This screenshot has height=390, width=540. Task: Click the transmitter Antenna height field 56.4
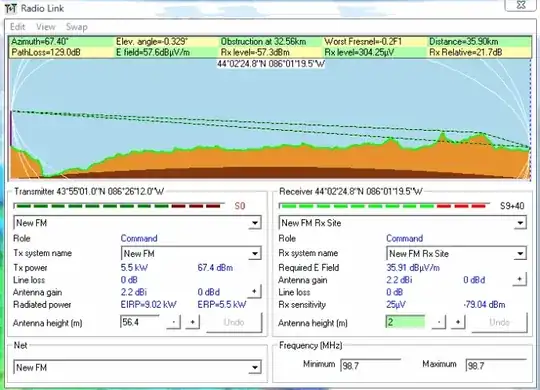tap(140, 322)
